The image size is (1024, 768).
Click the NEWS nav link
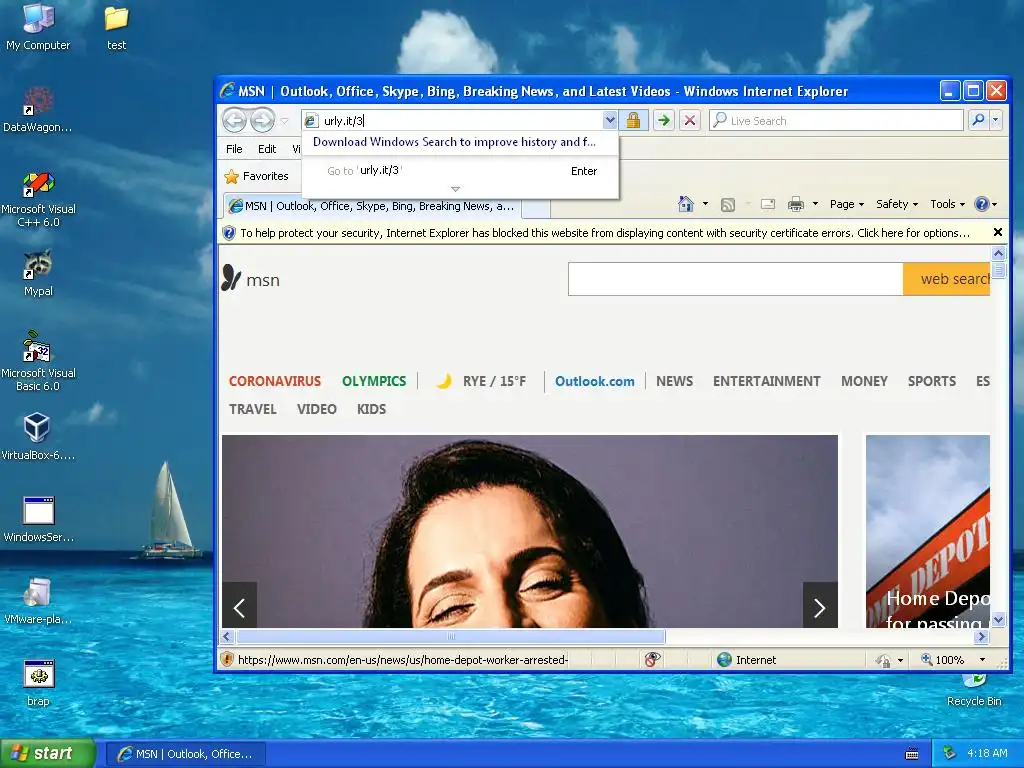[675, 381]
